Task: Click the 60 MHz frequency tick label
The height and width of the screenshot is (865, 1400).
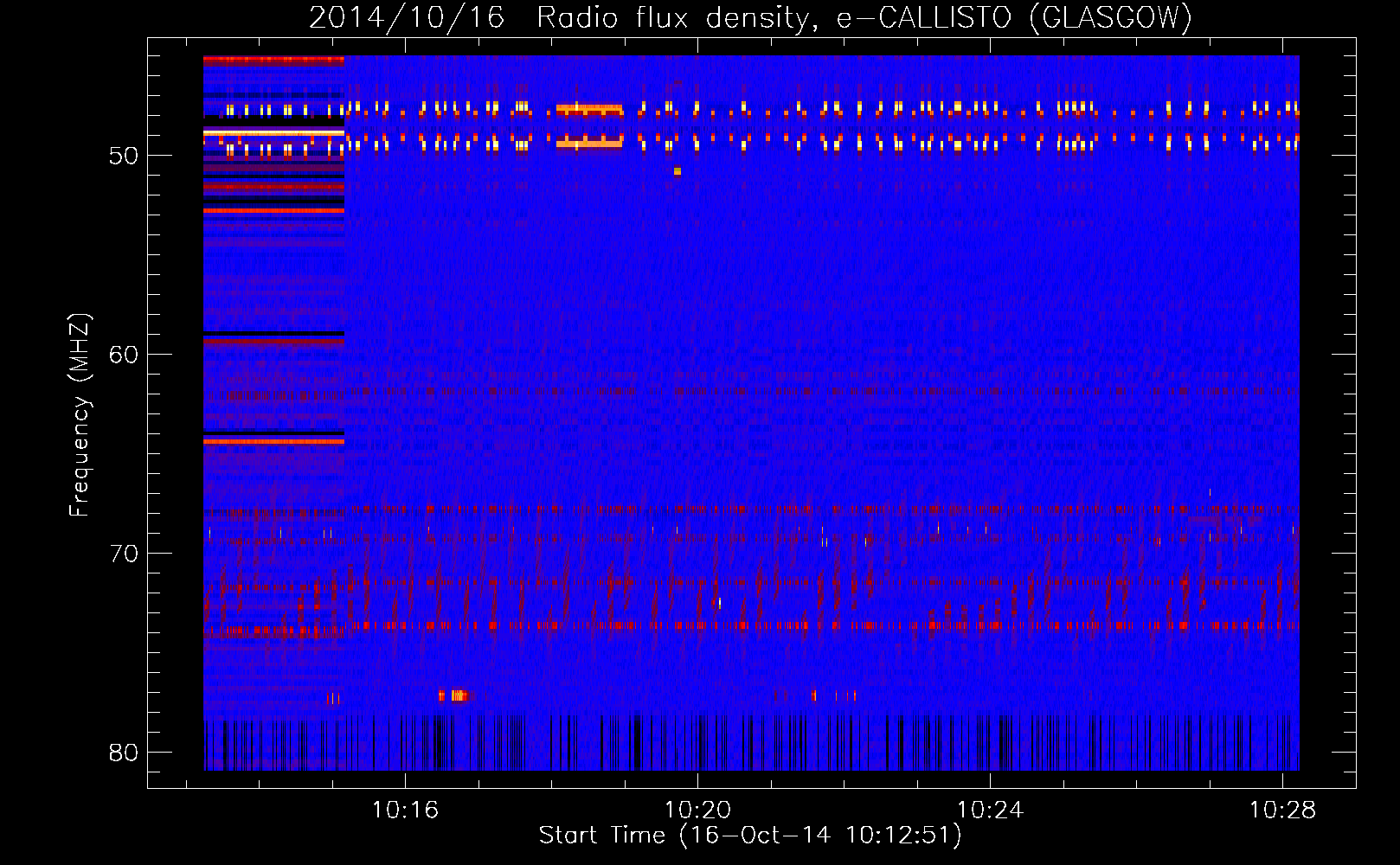Action: [124, 355]
